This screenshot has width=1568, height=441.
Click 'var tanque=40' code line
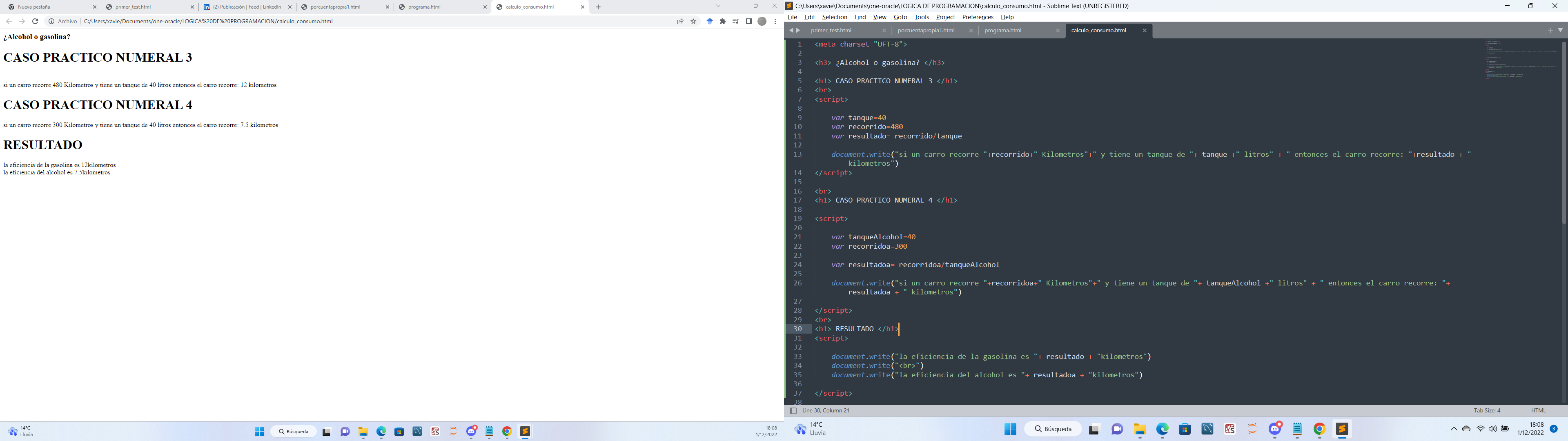click(859, 118)
